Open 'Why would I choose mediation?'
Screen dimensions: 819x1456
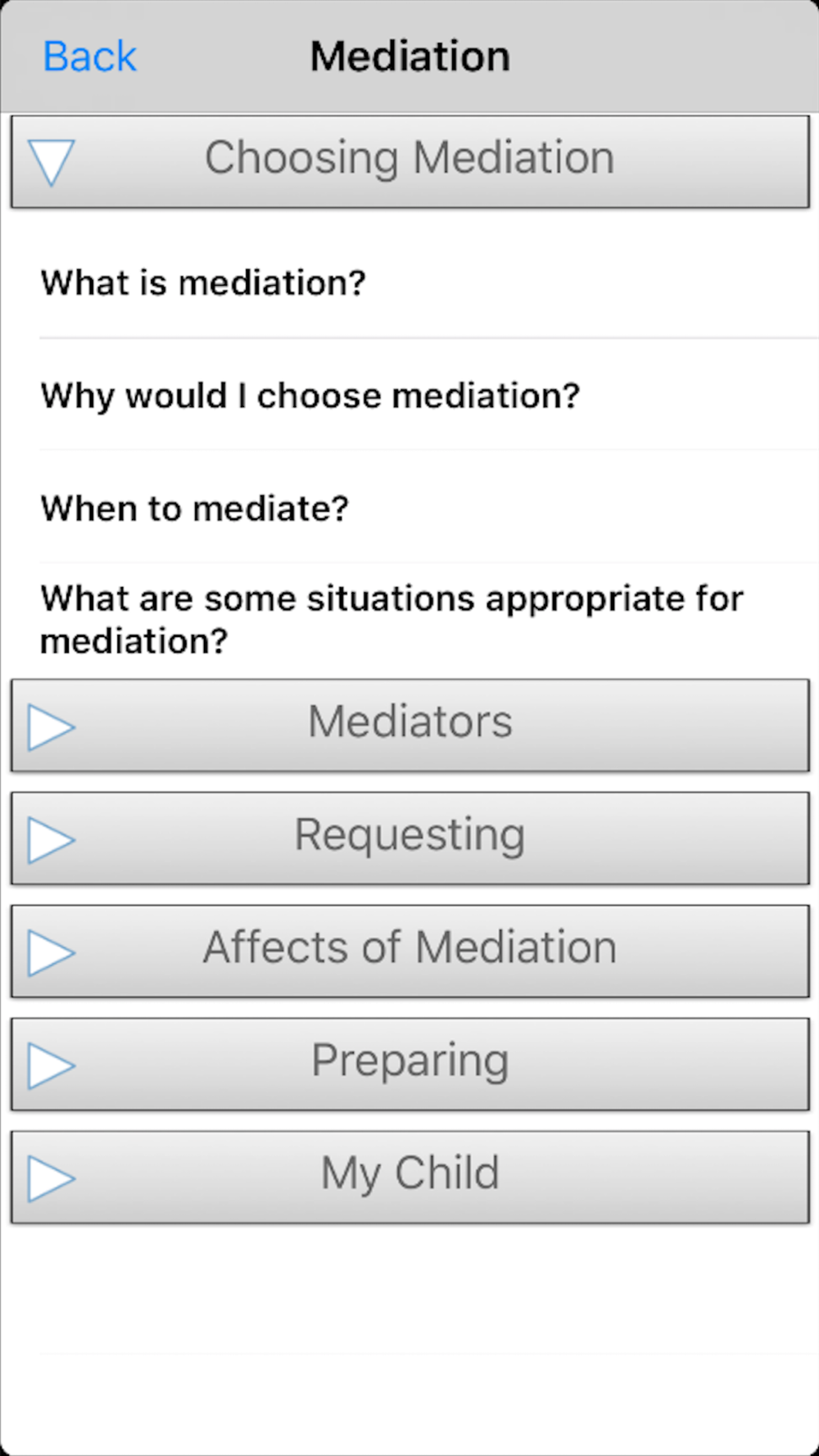click(409, 395)
